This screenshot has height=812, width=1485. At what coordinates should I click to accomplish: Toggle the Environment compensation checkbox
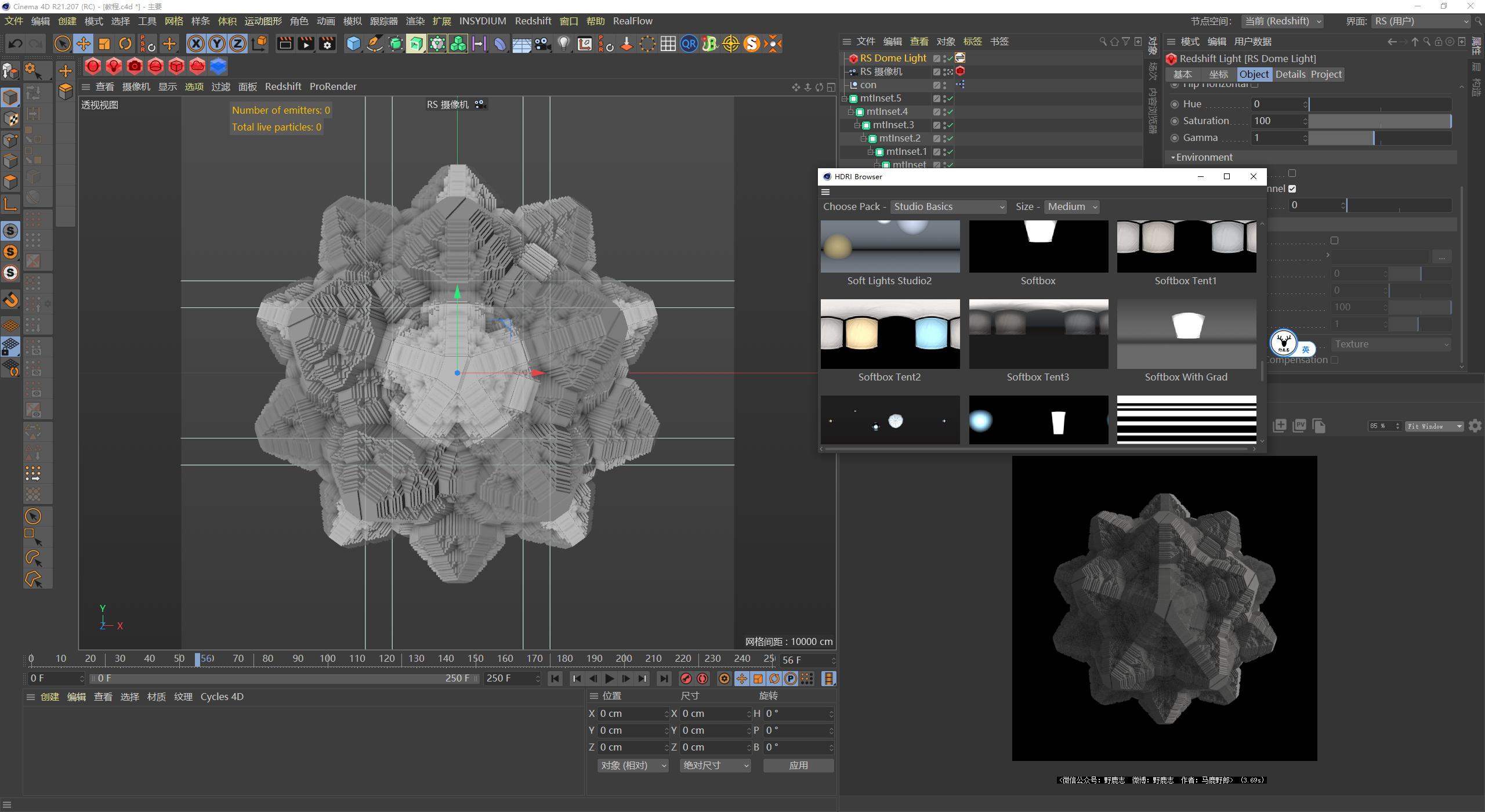pos(1335,360)
